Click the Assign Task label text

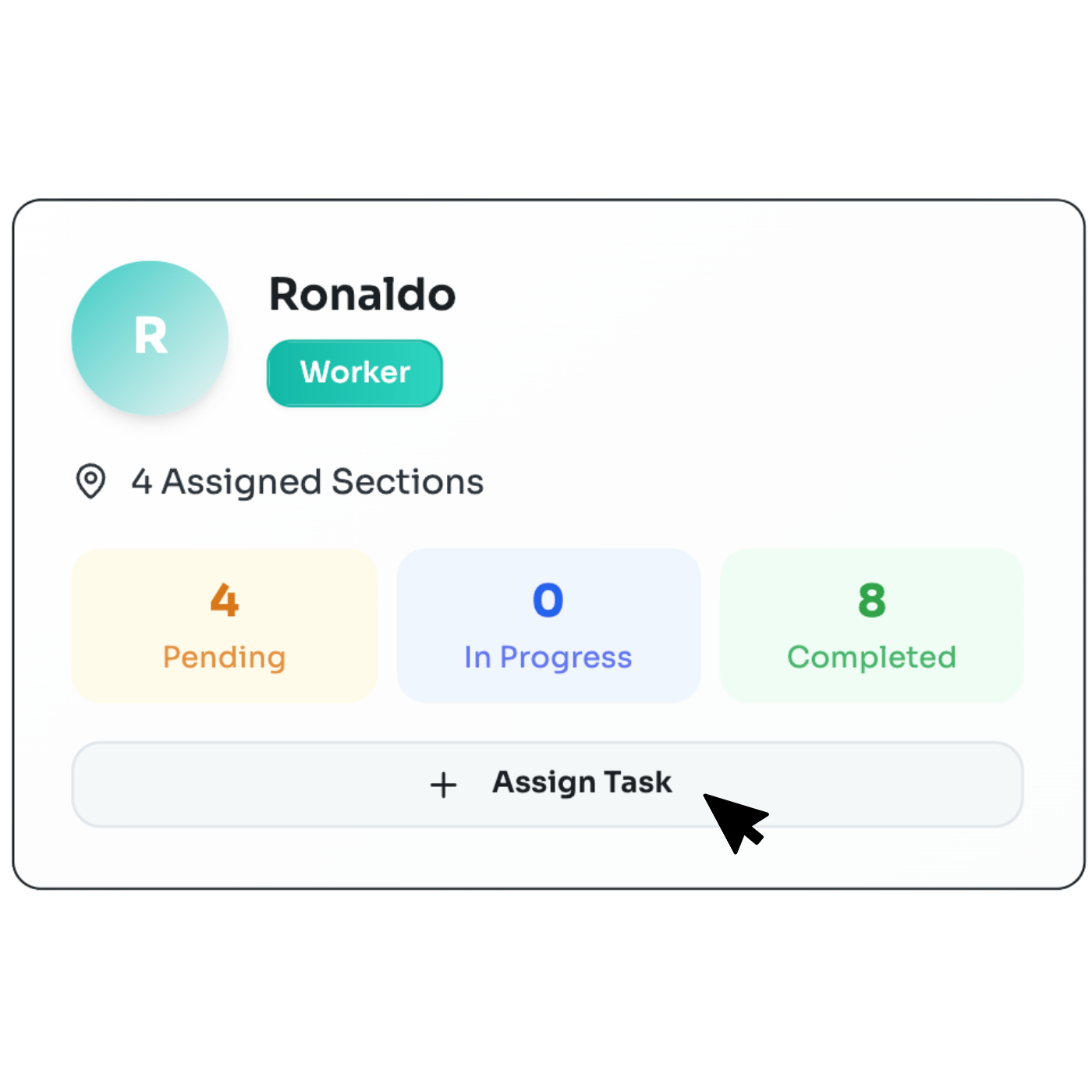tap(582, 782)
